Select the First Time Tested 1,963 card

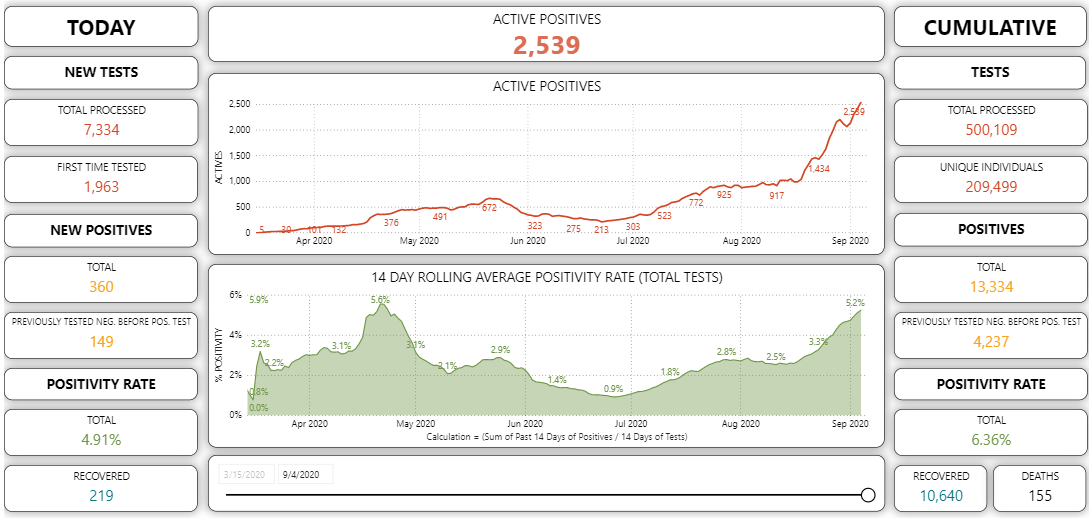101,178
